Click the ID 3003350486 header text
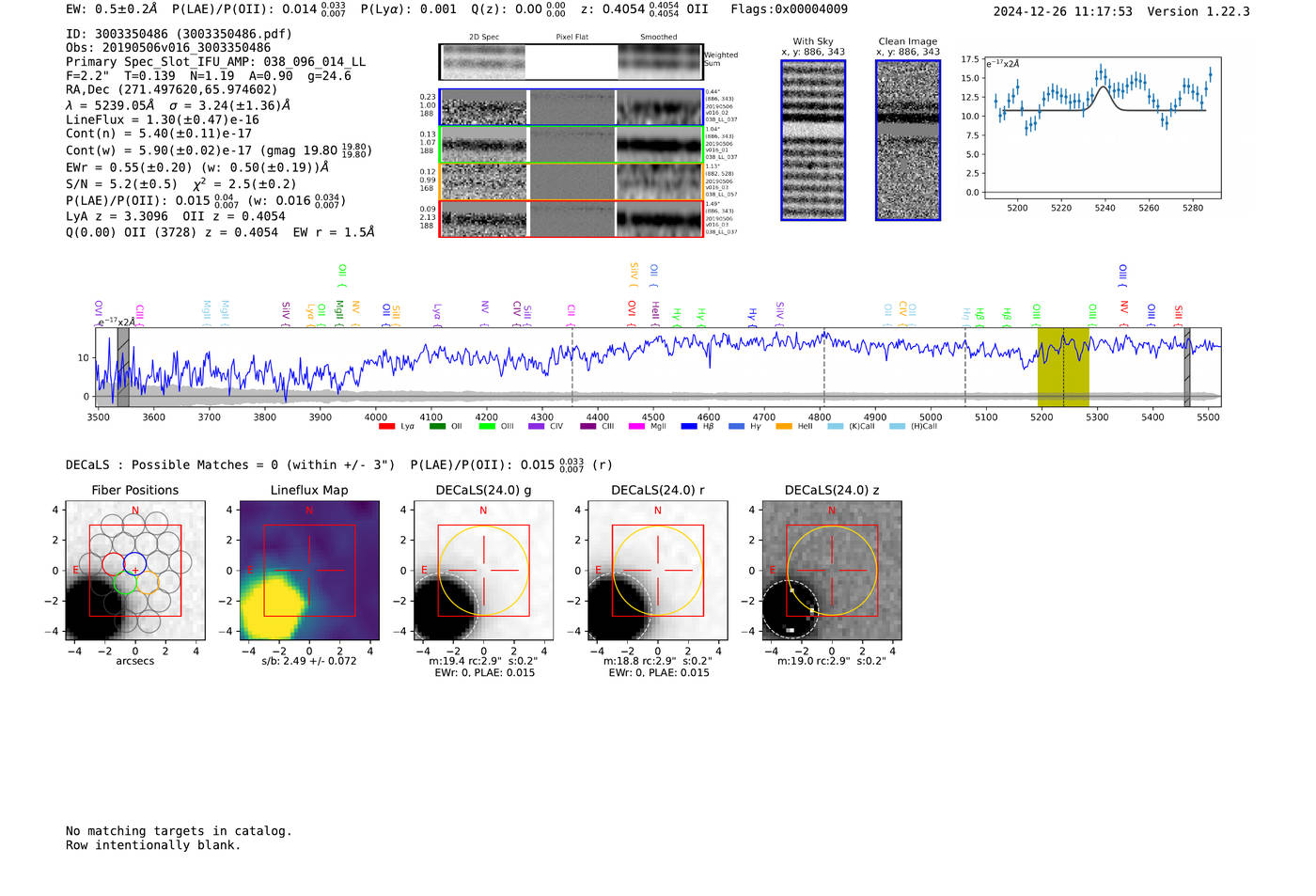This screenshot has width=1316, height=896. click(x=179, y=34)
